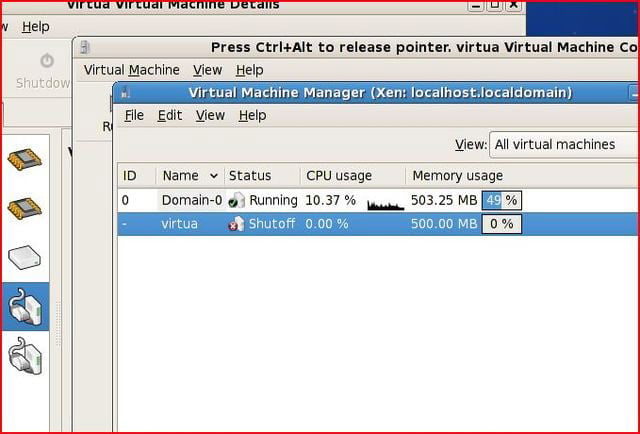640x434 pixels.
Task: Click Virtual Machine Console title bar icon
Action: 85,47
